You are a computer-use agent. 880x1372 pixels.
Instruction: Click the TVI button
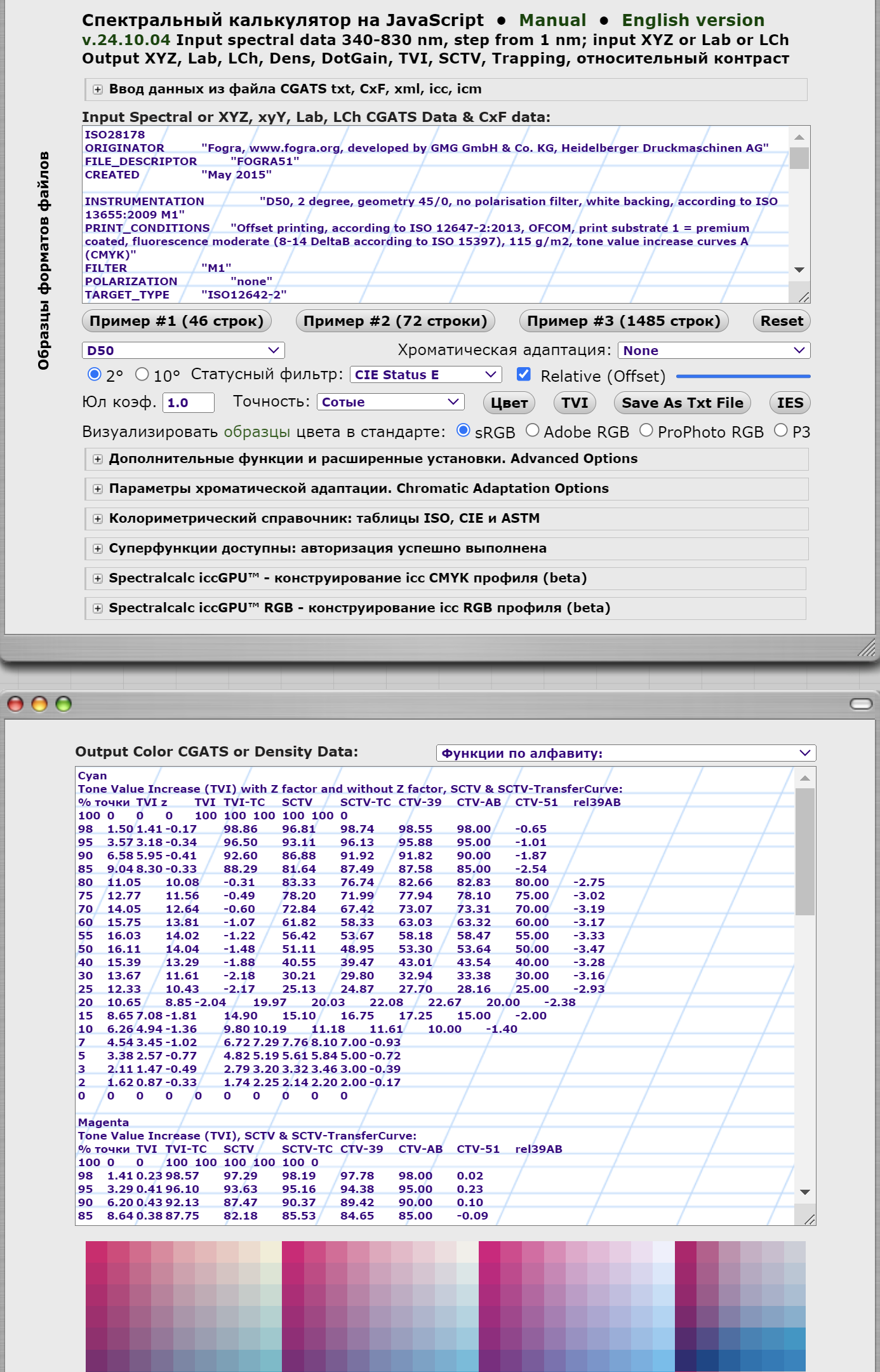[x=575, y=403]
